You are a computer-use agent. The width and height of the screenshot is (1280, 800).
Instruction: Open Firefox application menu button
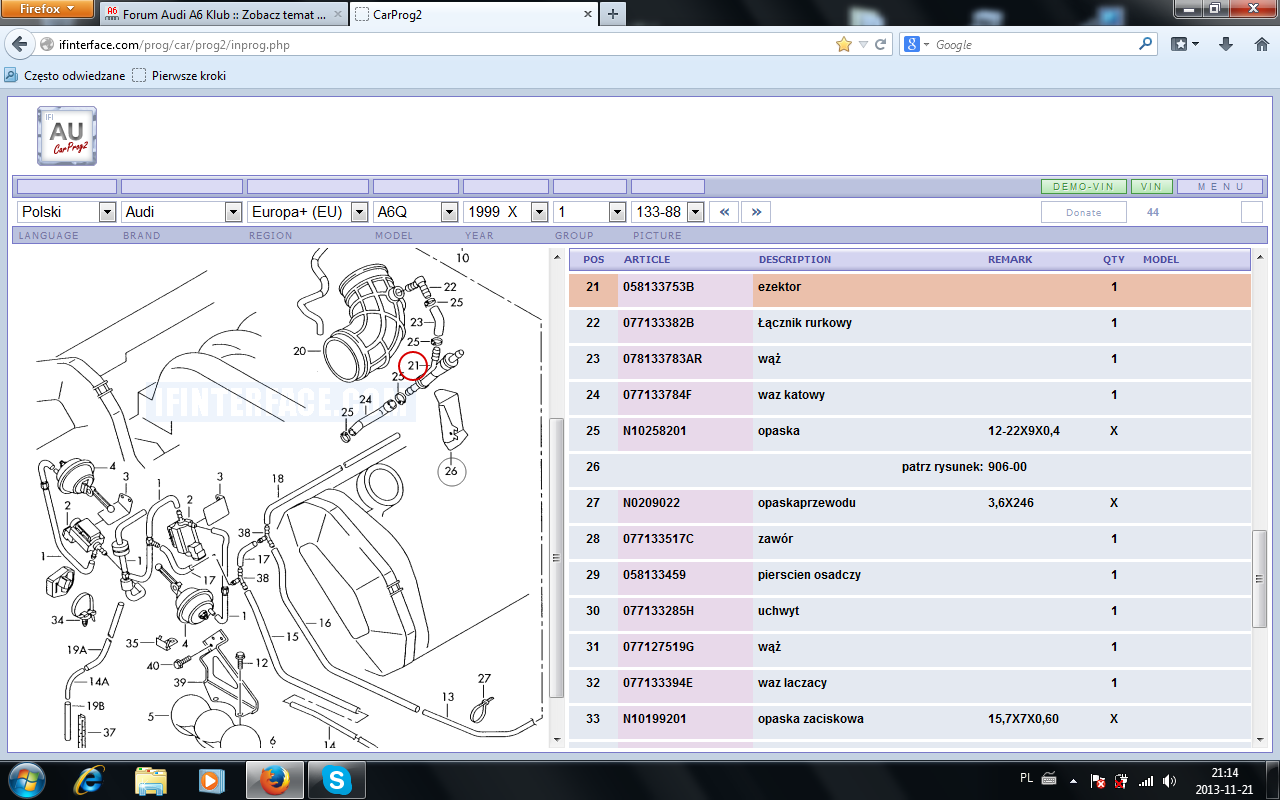click(48, 9)
